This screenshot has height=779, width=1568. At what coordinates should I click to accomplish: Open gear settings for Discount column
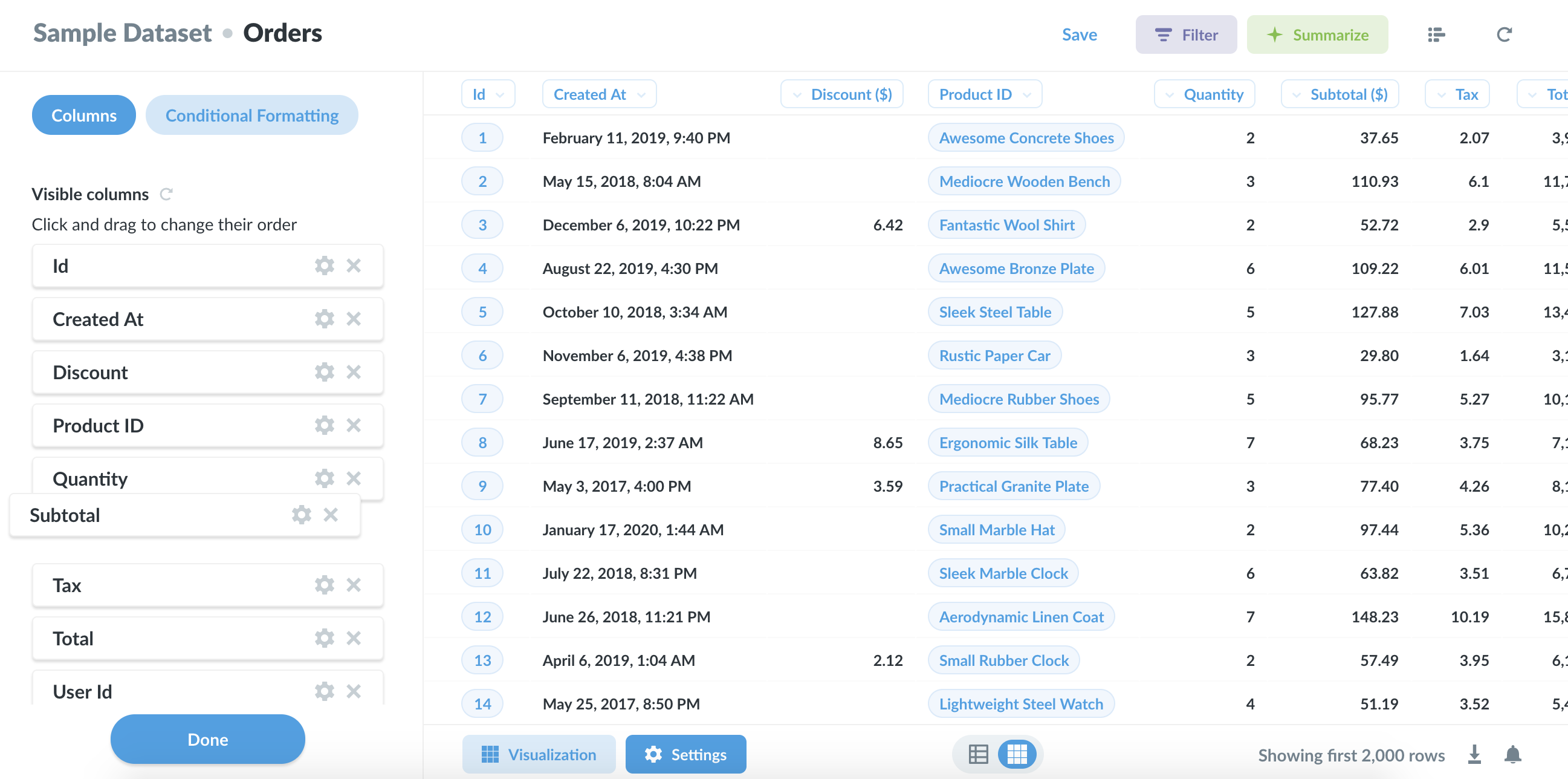[324, 372]
